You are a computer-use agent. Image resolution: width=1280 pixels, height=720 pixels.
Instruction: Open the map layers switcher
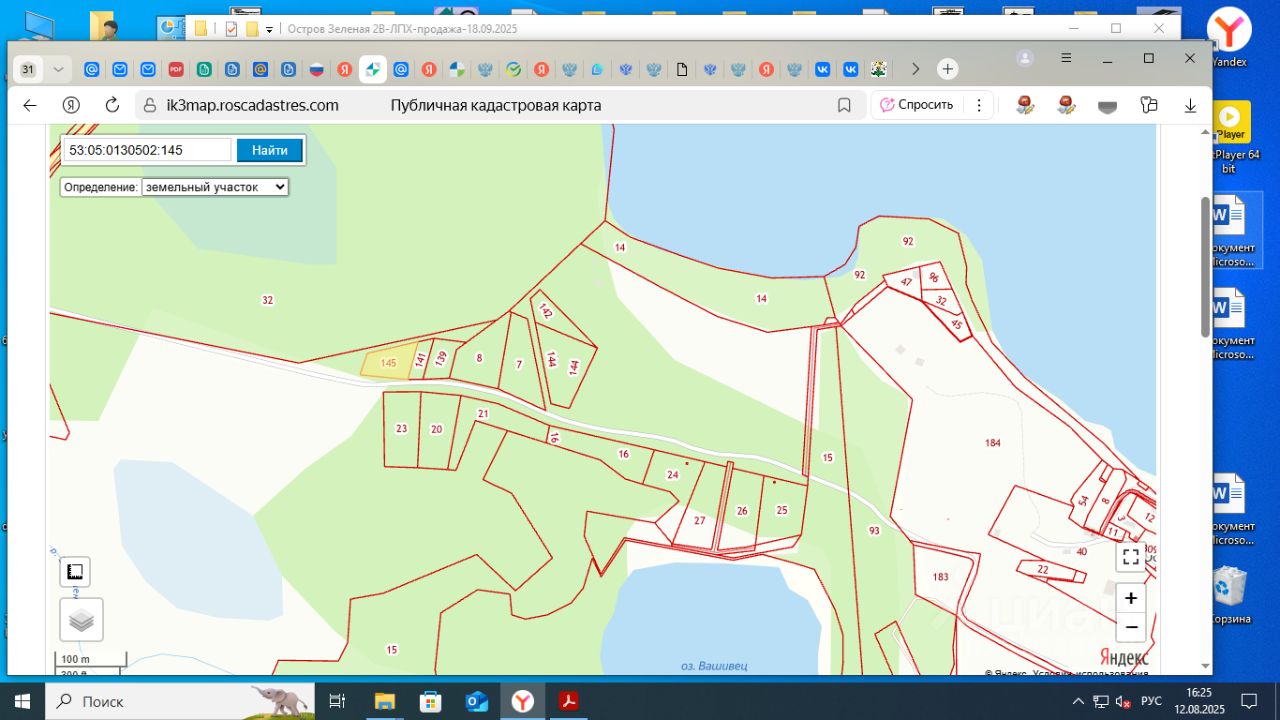81,620
